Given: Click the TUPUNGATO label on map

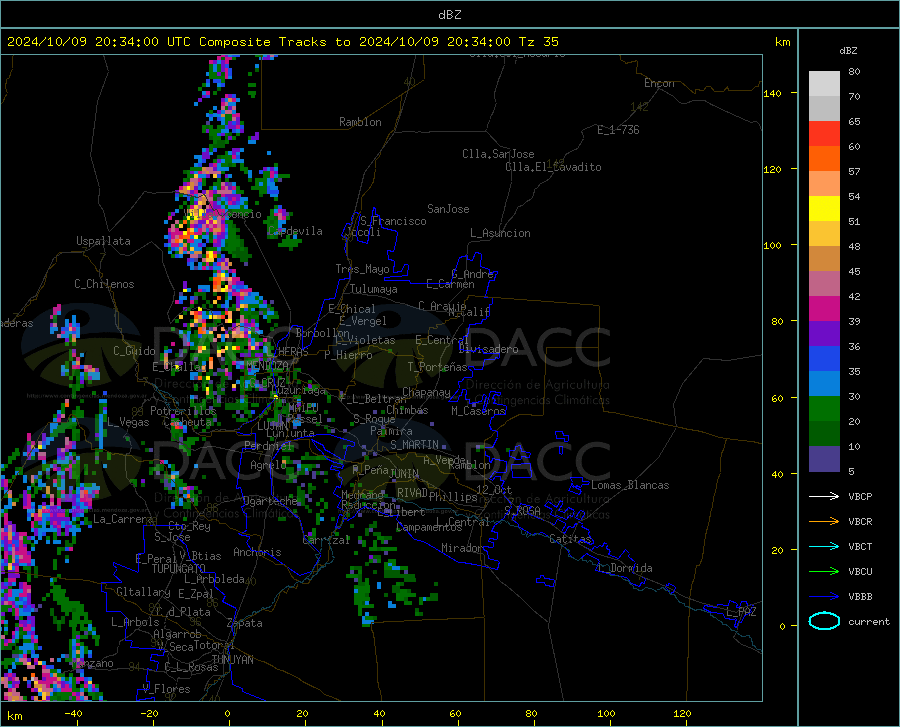Looking at the screenshot, I should click(179, 569).
